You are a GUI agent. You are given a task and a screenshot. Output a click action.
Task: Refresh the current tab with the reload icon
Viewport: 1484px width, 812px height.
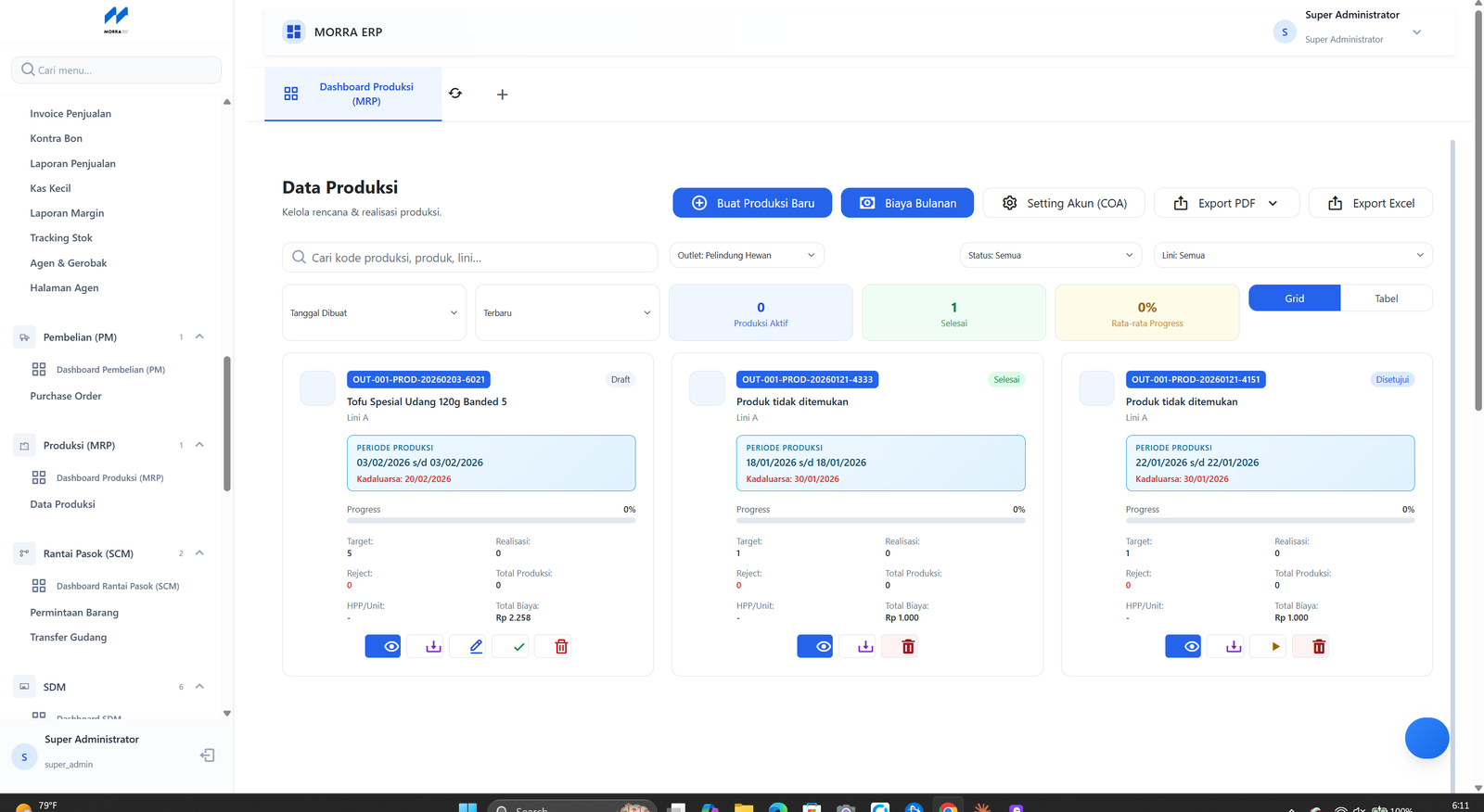click(455, 94)
